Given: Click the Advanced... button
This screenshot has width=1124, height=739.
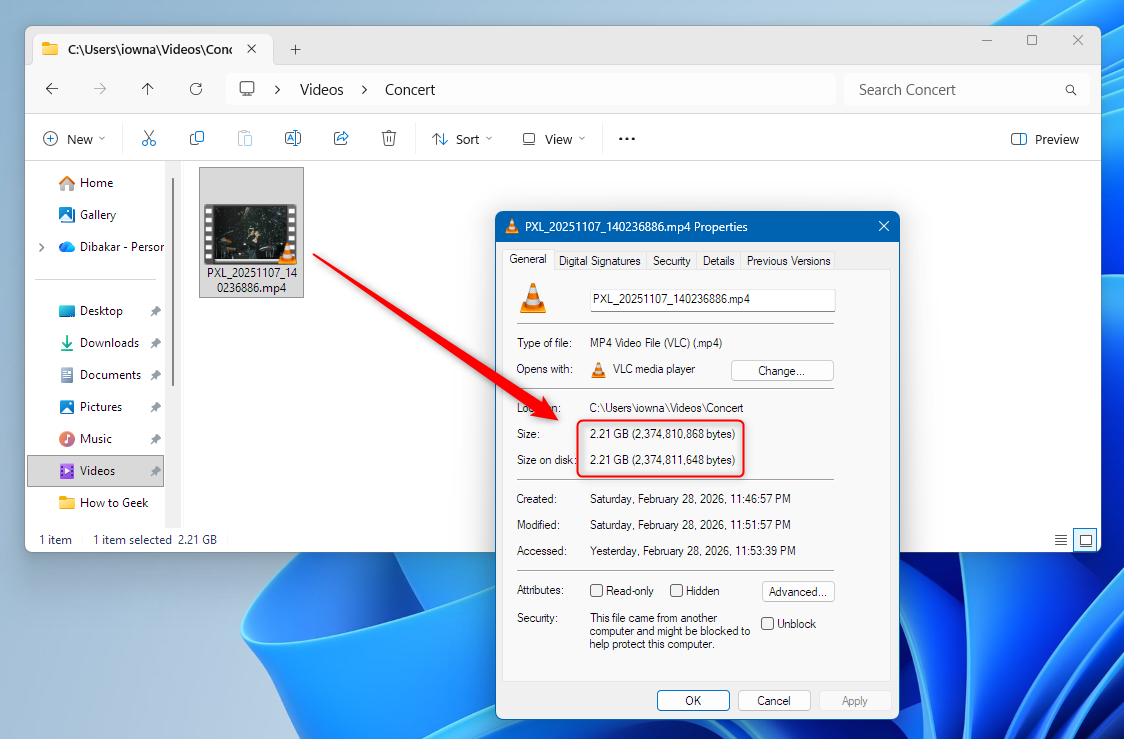Looking at the screenshot, I should (x=798, y=591).
